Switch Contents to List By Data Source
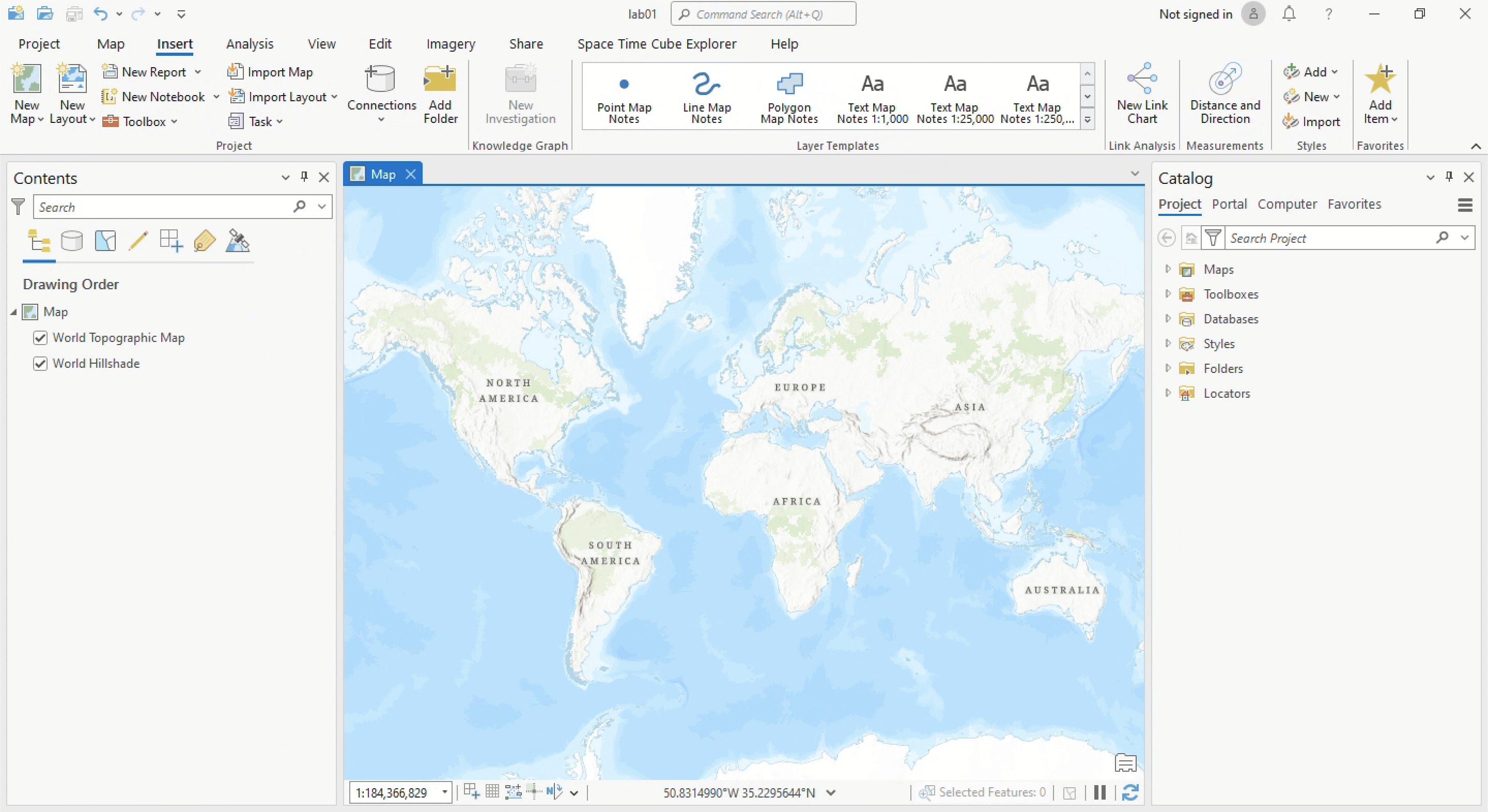Image resolution: width=1488 pixels, height=812 pixels. pyautogui.click(x=72, y=241)
